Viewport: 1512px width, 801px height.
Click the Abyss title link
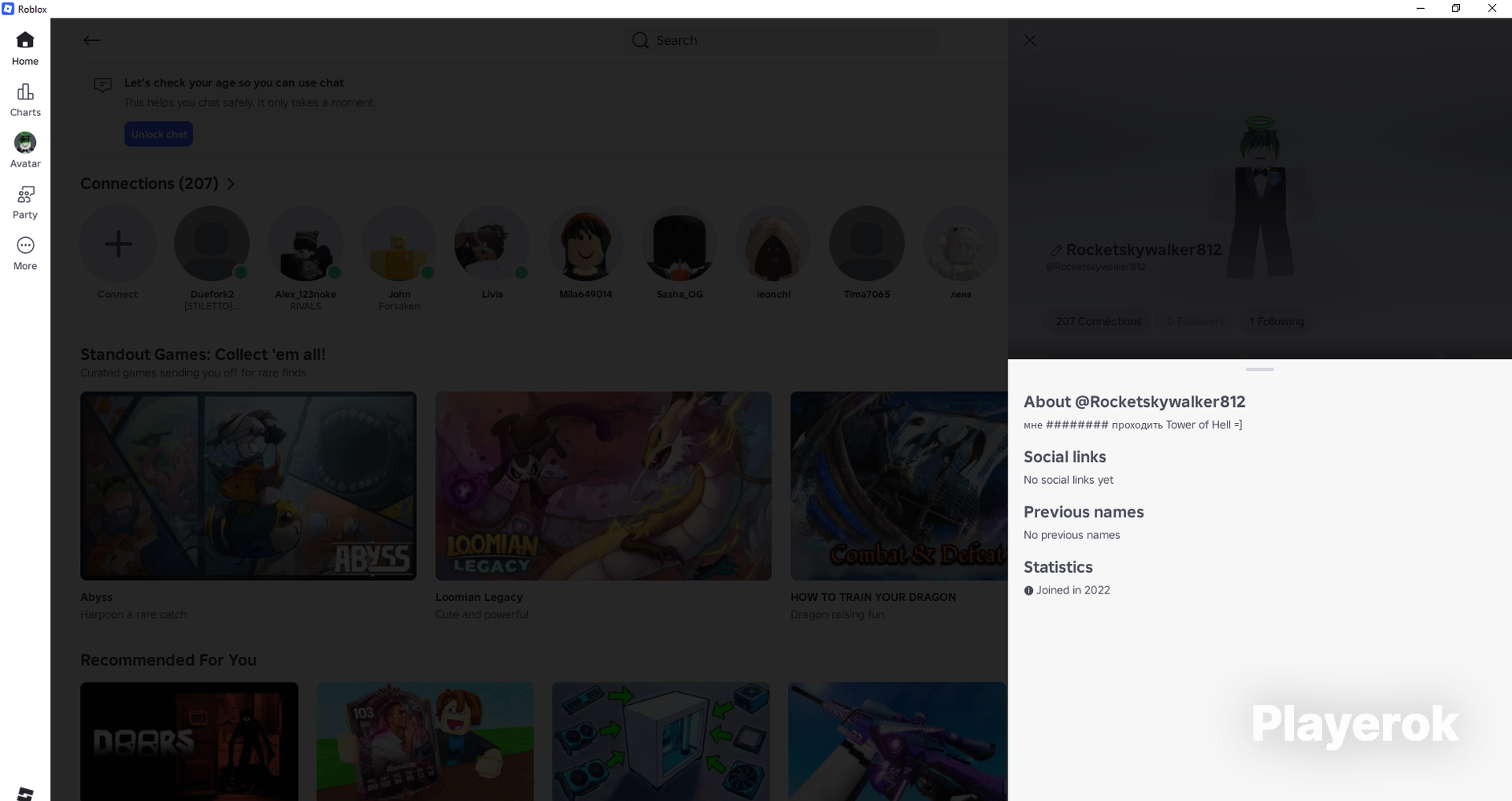[96, 597]
